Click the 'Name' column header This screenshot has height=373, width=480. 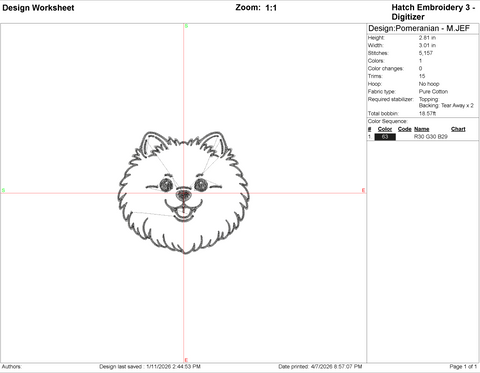[422, 129]
